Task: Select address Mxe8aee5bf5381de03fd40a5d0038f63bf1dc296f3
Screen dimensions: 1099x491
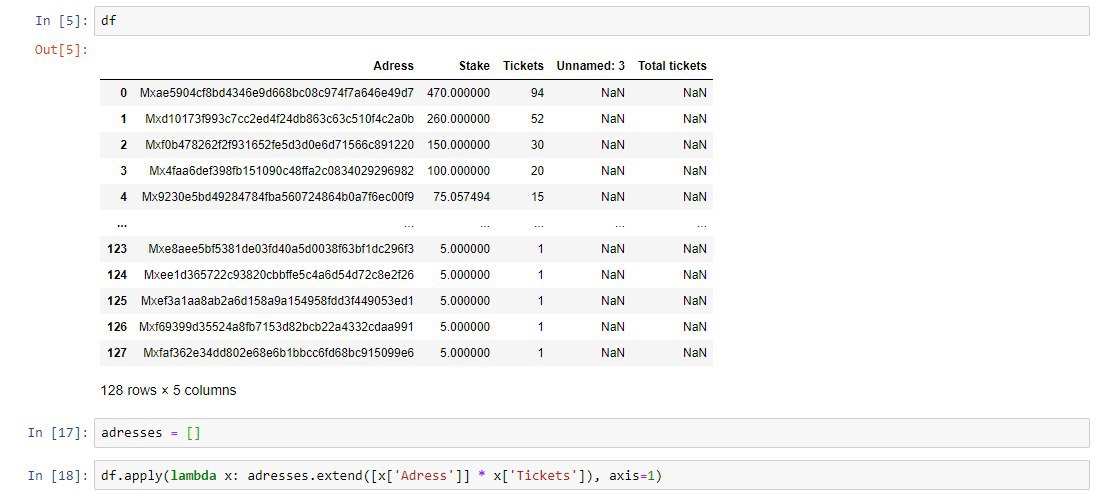Action: (x=281, y=249)
